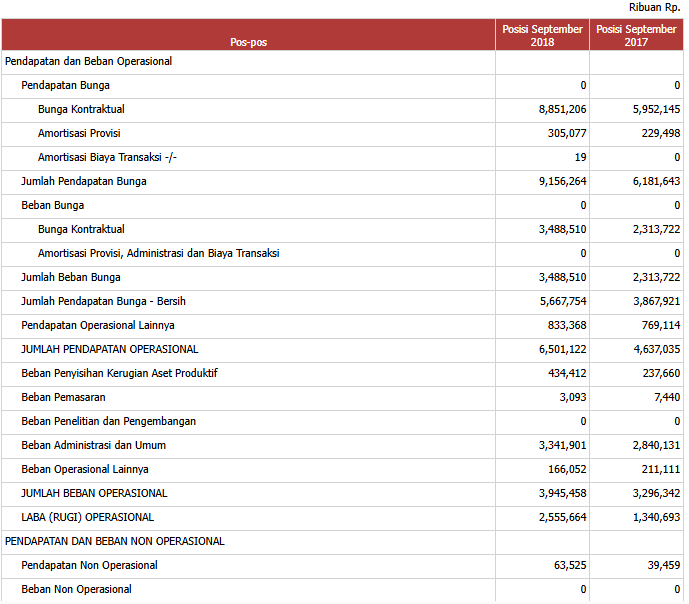Select the 2,555,664 operating profit value
Viewport: 689px width, 604px height.
[x=562, y=517]
